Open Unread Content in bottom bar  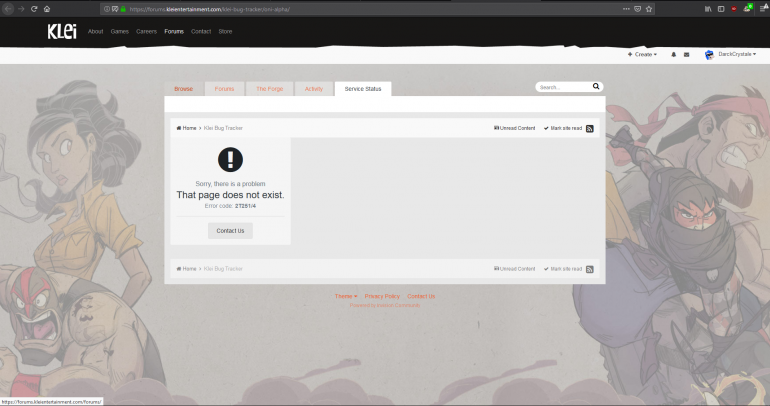[x=514, y=269]
